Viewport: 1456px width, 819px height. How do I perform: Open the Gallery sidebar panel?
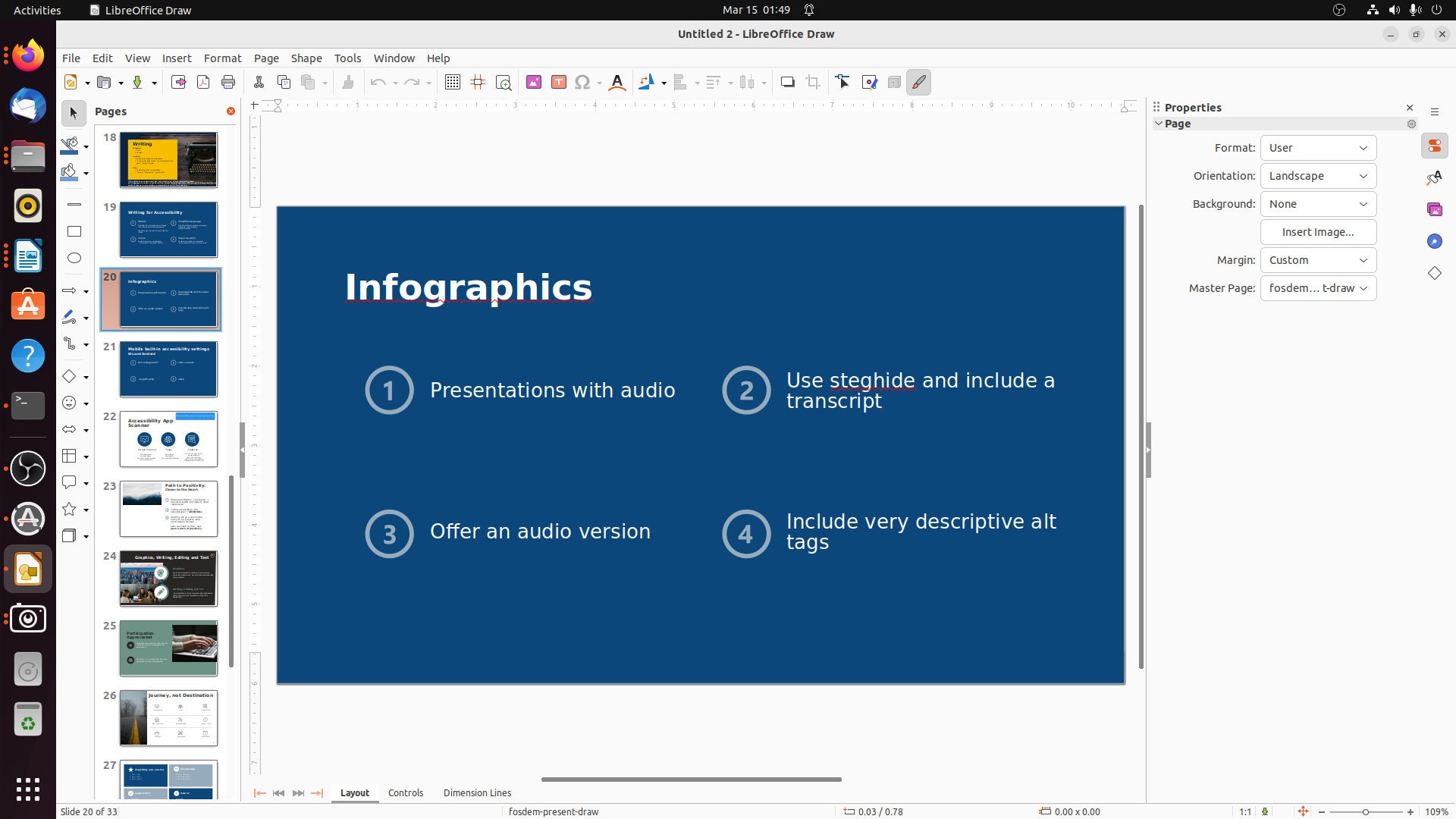(x=1435, y=209)
